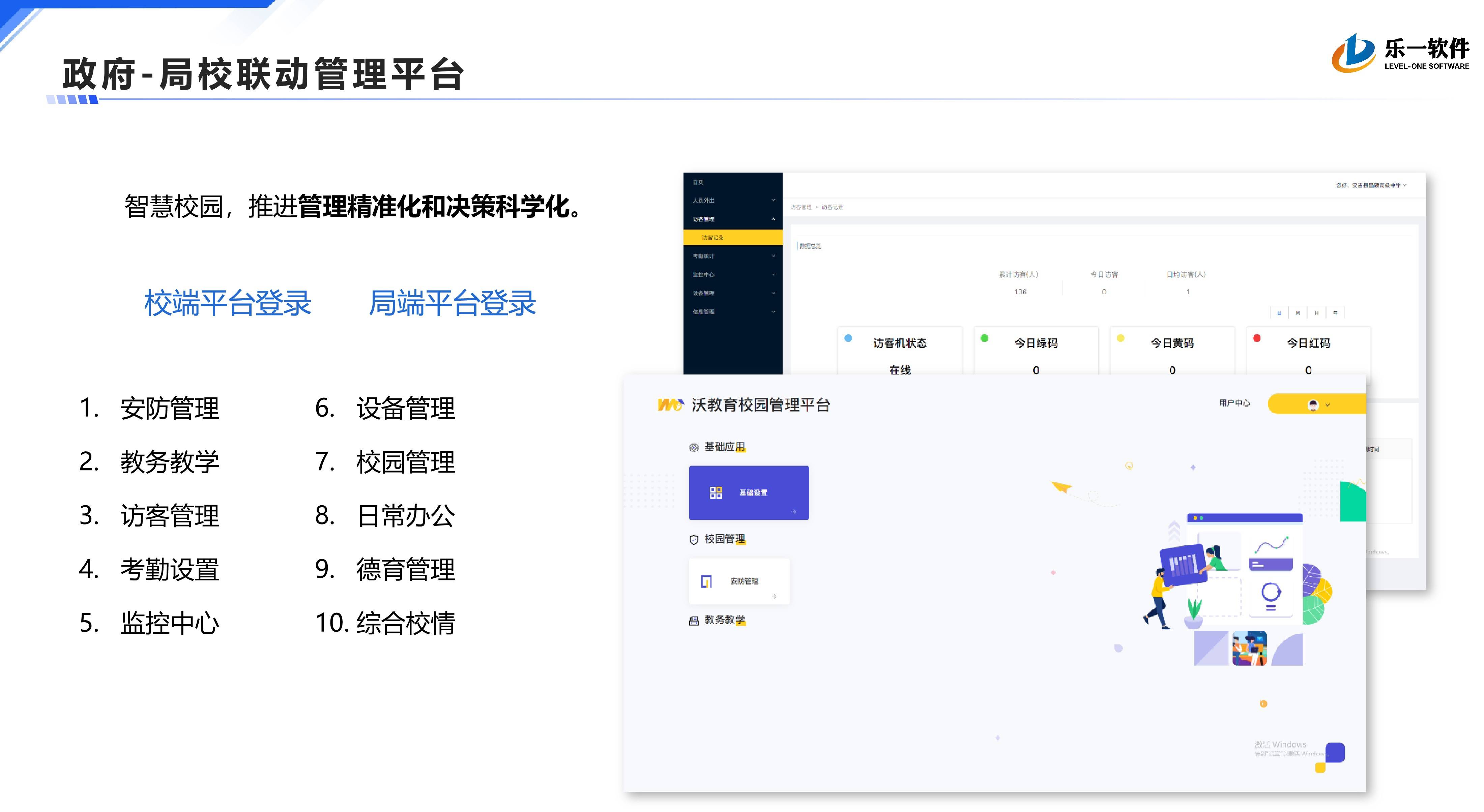The width and height of the screenshot is (1484, 812).
Task: Expand the avatar dropdown arrow
Action: 1328,405
